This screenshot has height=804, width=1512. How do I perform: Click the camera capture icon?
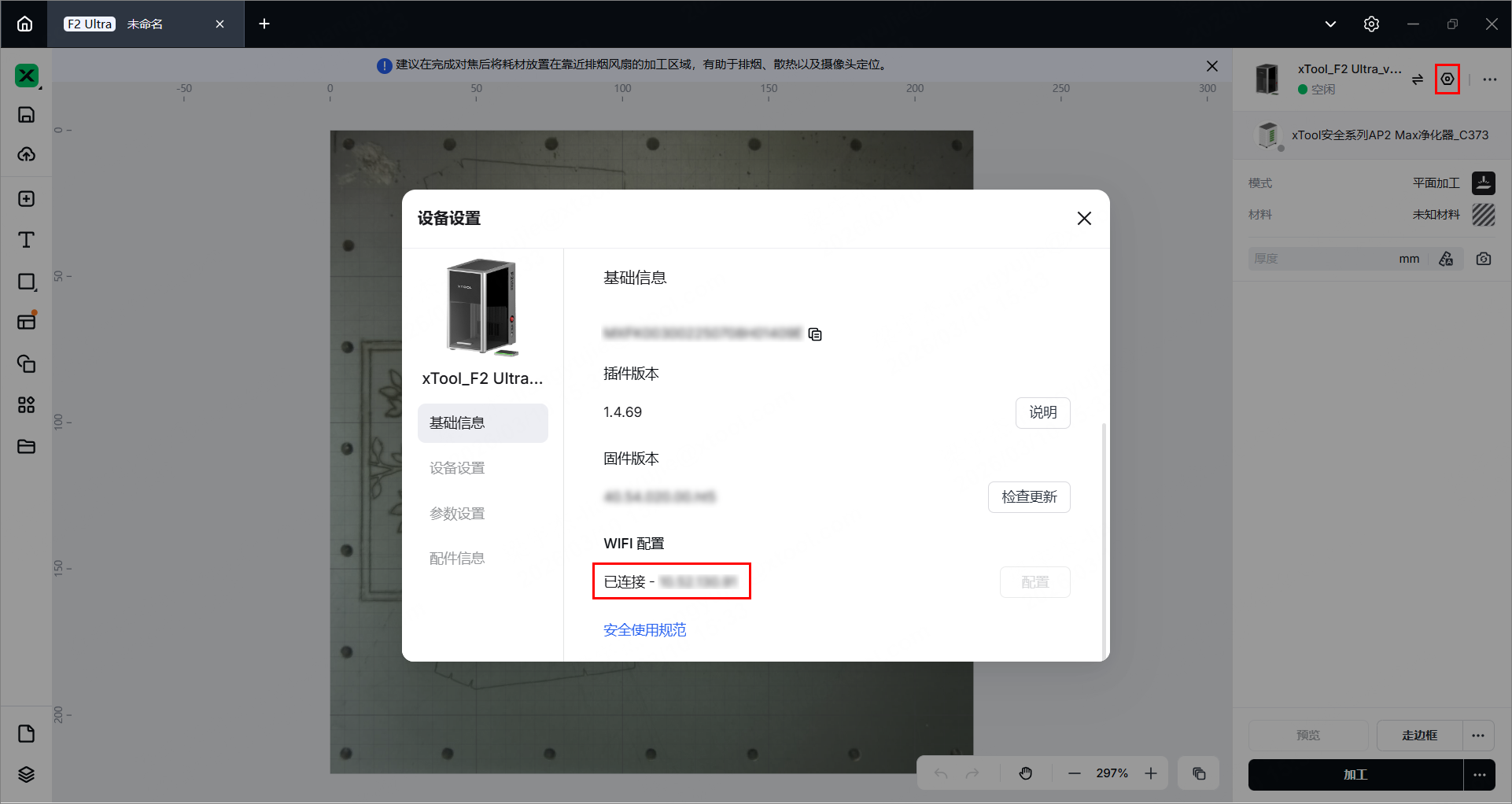1484,259
